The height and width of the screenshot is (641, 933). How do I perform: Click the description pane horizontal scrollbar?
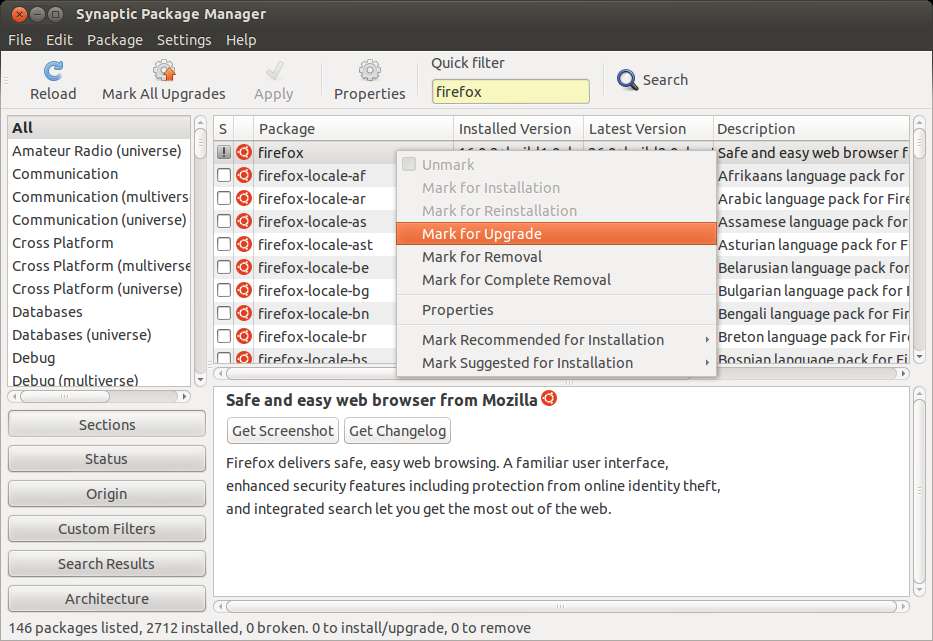pyautogui.click(x=562, y=606)
